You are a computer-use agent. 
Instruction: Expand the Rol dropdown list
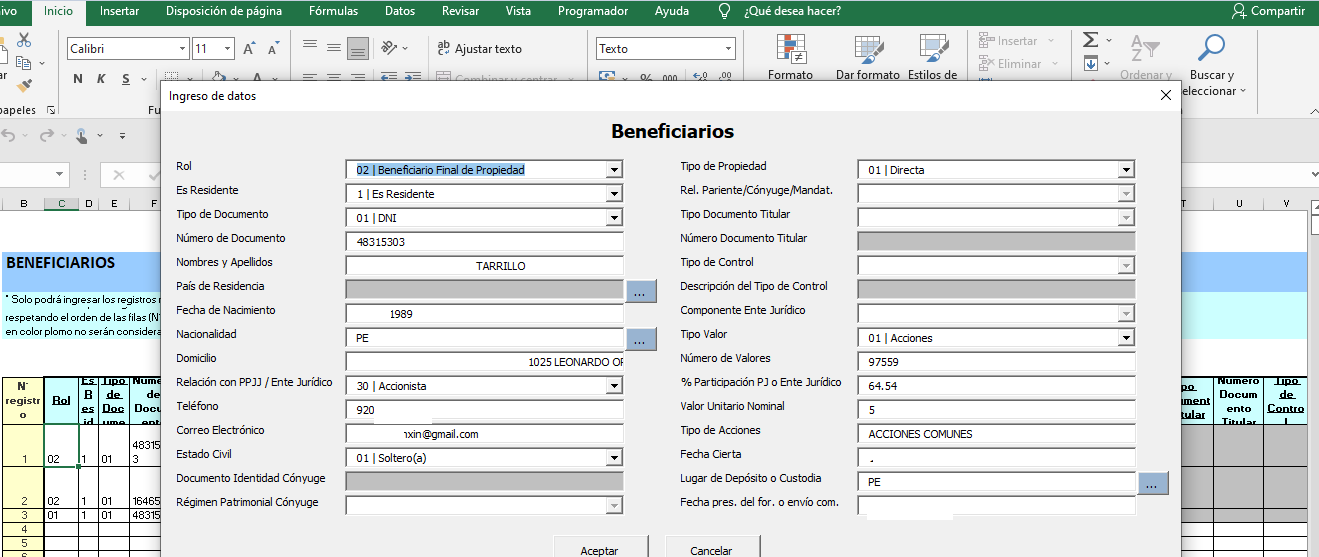click(614, 170)
